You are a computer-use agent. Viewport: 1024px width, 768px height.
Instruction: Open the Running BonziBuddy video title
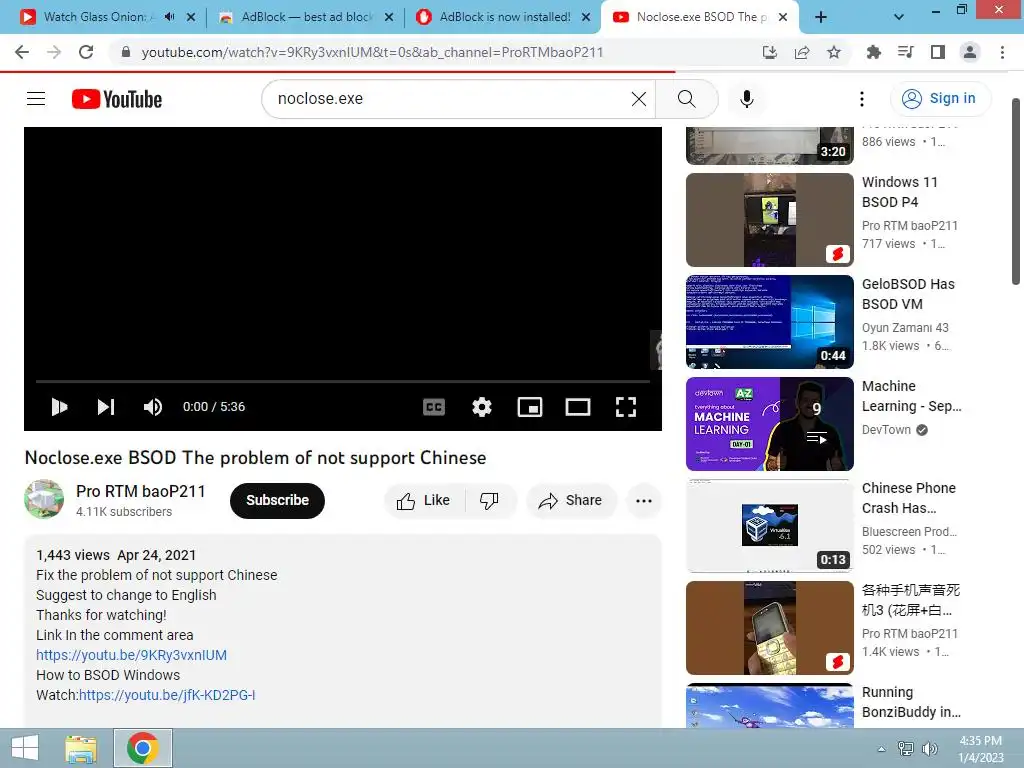point(911,702)
